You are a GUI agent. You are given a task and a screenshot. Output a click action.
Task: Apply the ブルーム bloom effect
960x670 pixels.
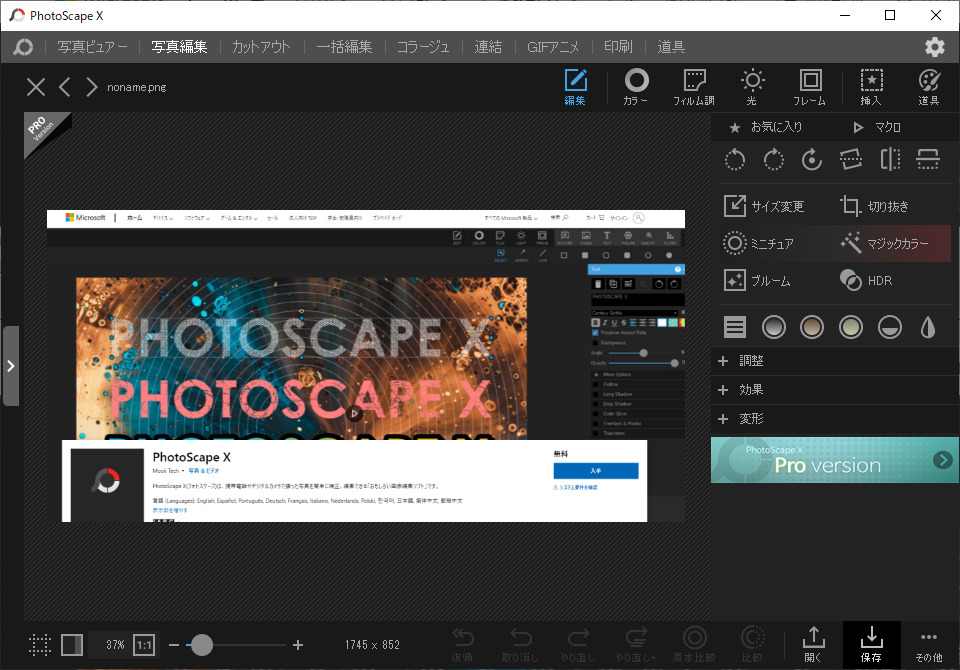click(x=757, y=280)
